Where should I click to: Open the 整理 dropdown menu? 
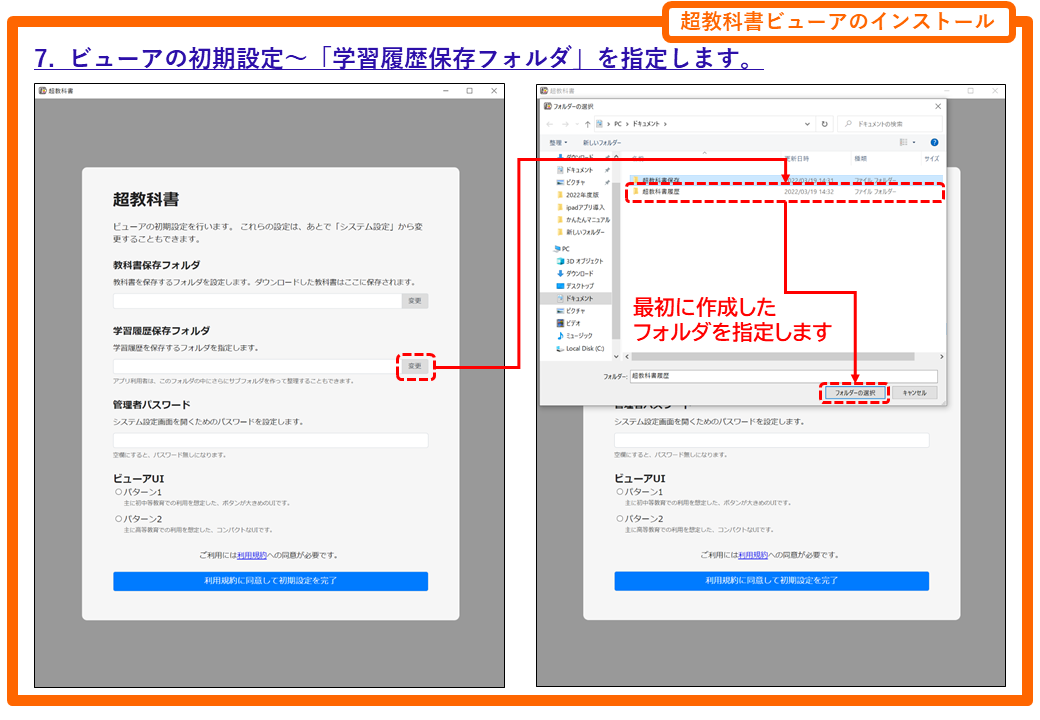tap(558, 143)
